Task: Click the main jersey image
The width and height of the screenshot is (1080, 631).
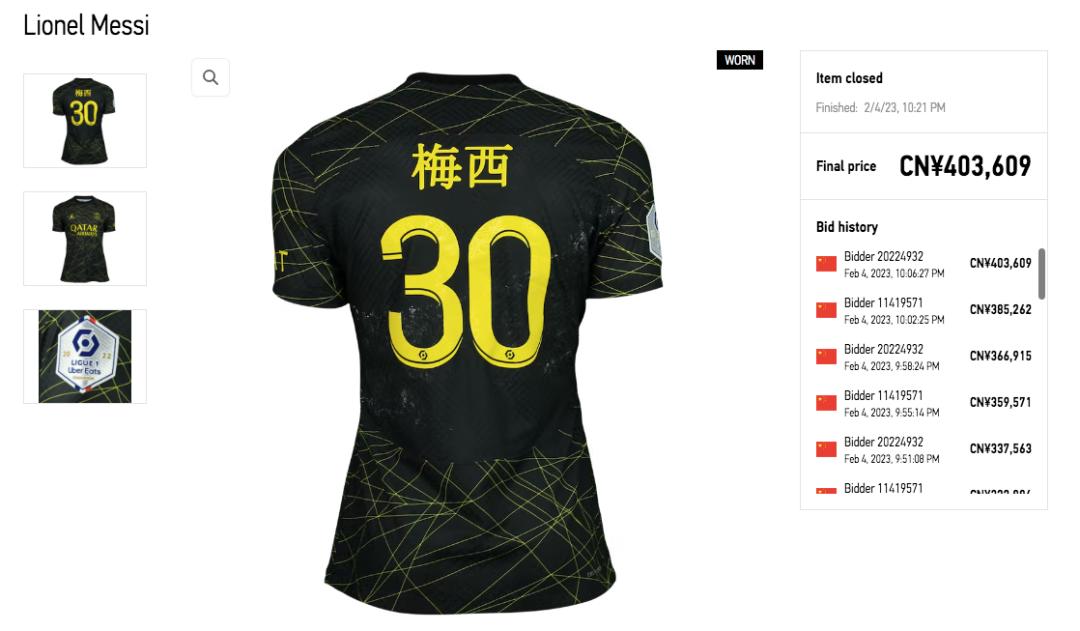Action: coord(468,342)
